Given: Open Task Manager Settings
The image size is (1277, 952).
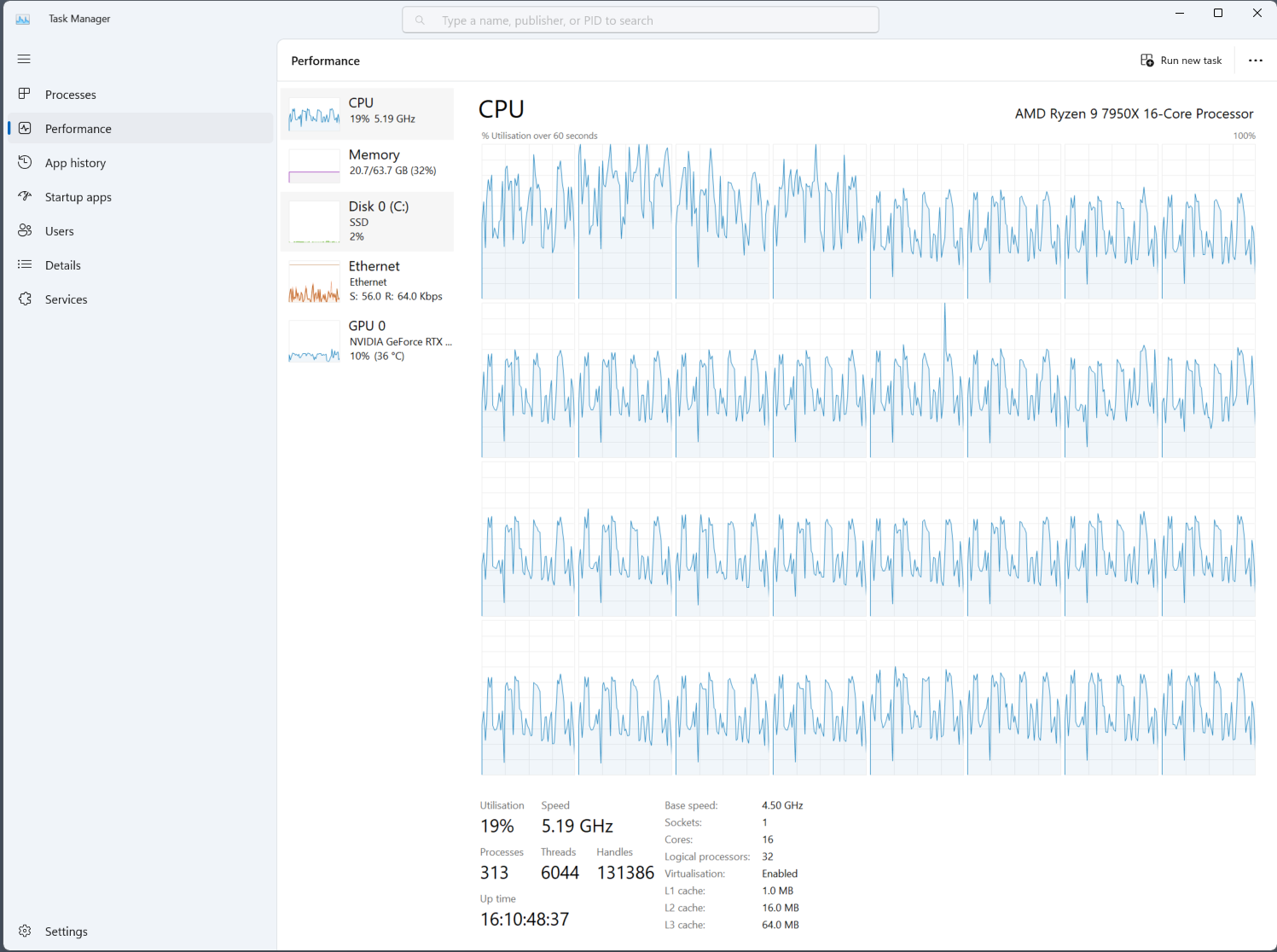Looking at the screenshot, I should click(x=66, y=931).
